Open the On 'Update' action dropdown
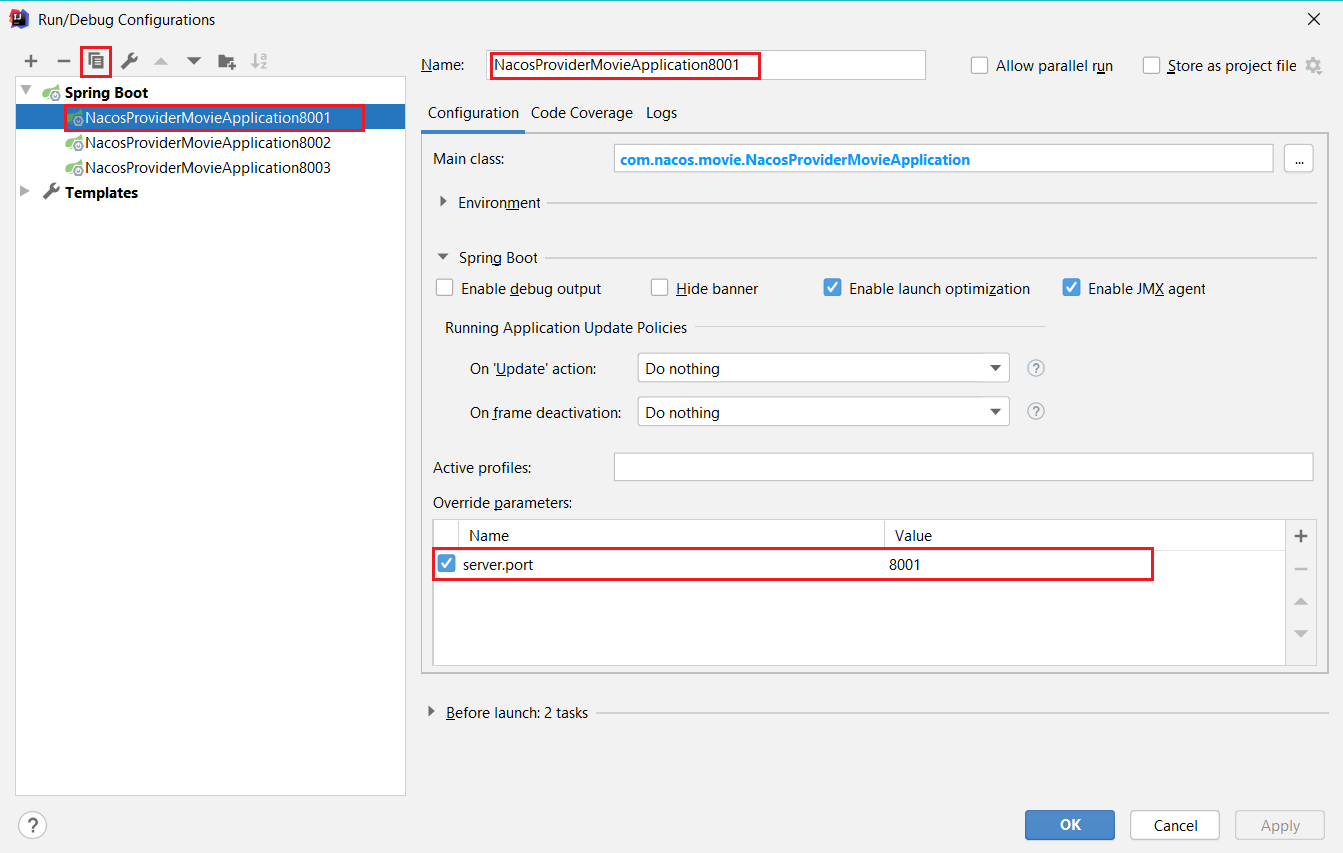 pyautogui.click(x=823, y=368)
